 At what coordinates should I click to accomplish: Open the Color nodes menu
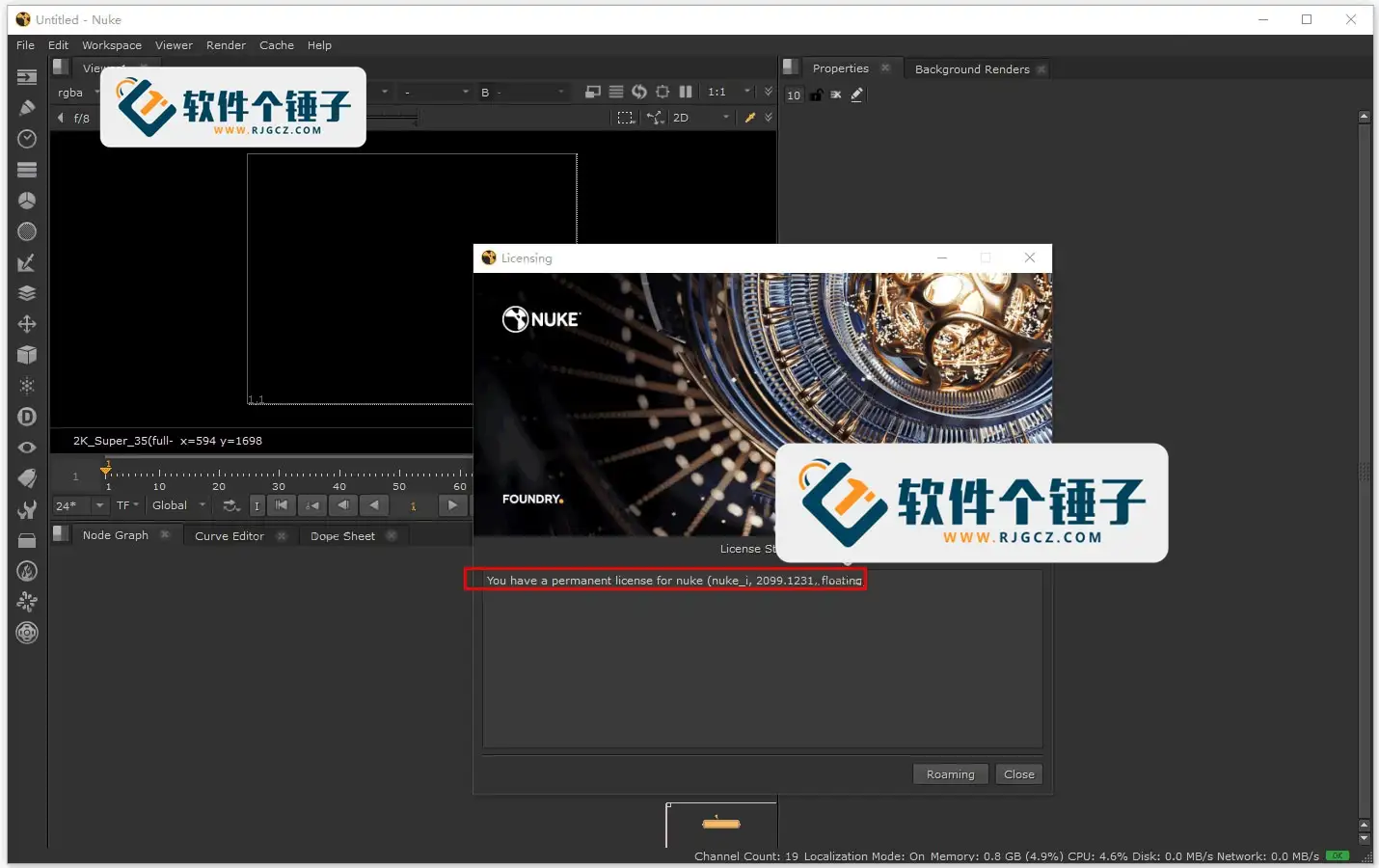[27, 201]
